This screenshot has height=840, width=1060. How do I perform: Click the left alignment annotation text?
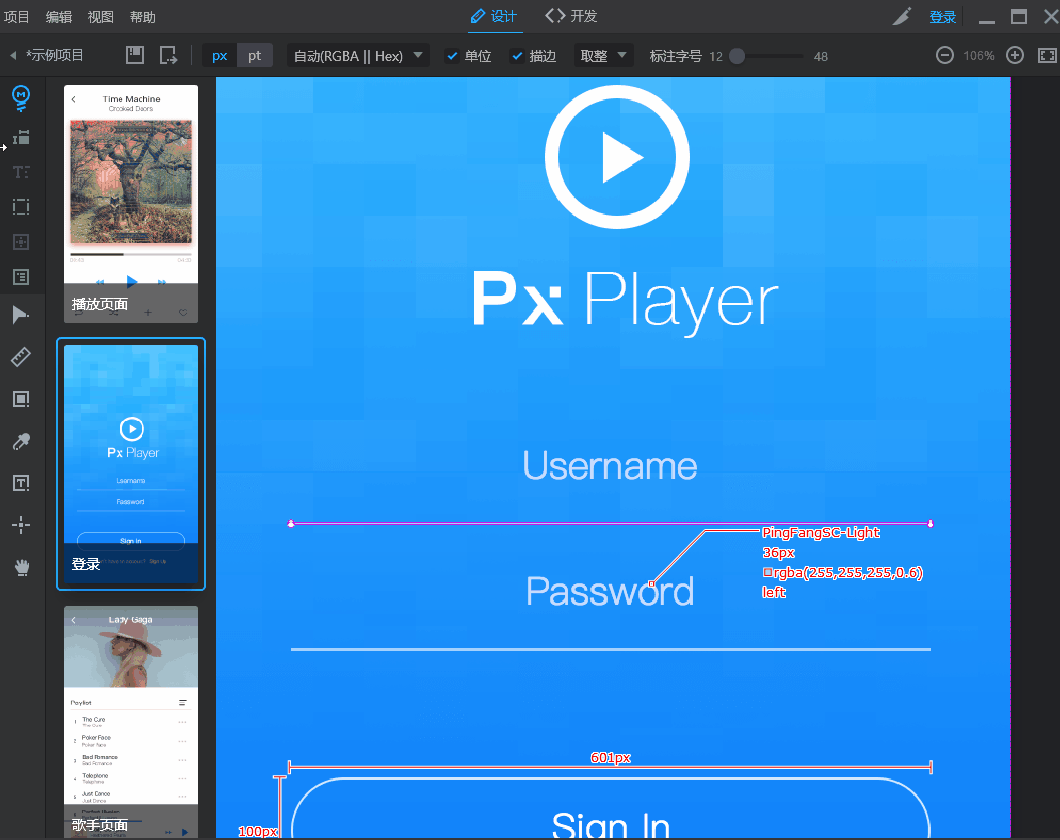click(x=774, y=593)
